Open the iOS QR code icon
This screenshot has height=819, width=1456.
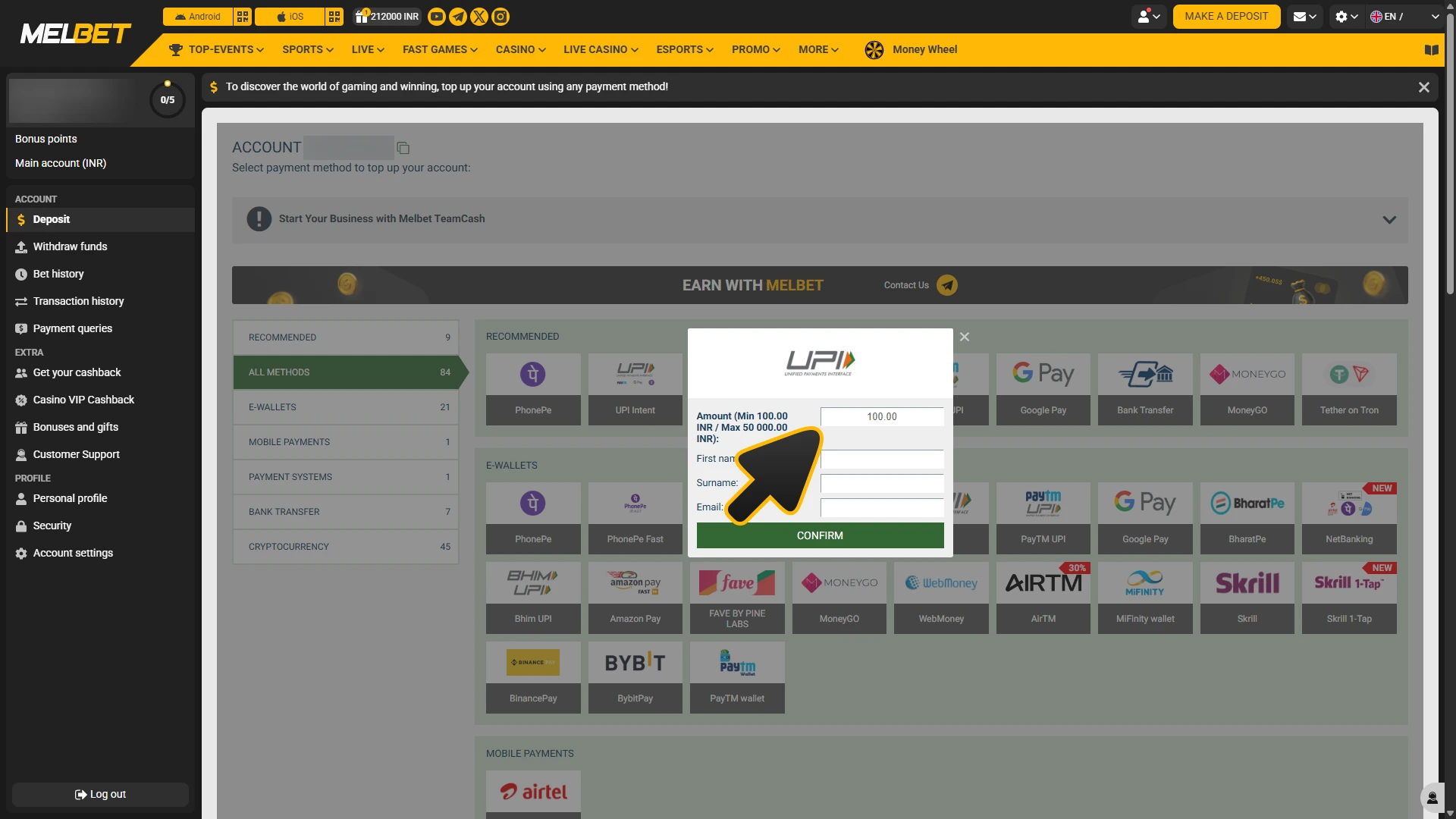(x=334, y=17)
